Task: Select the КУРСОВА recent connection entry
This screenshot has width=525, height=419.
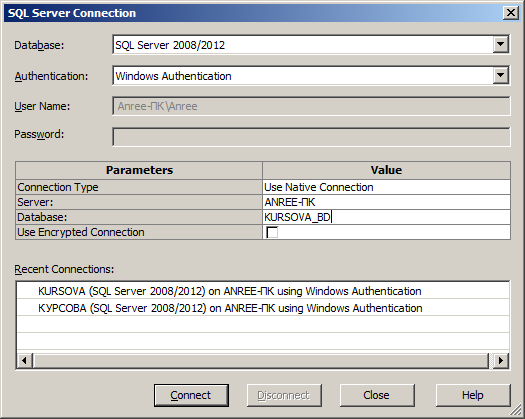Action: 263,307
